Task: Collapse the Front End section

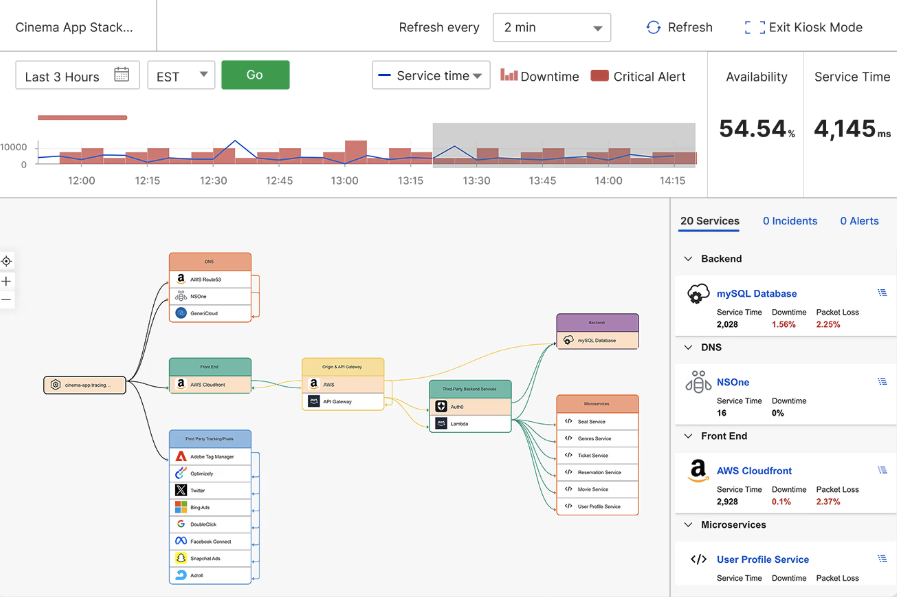Action: (x=688, y=436)
